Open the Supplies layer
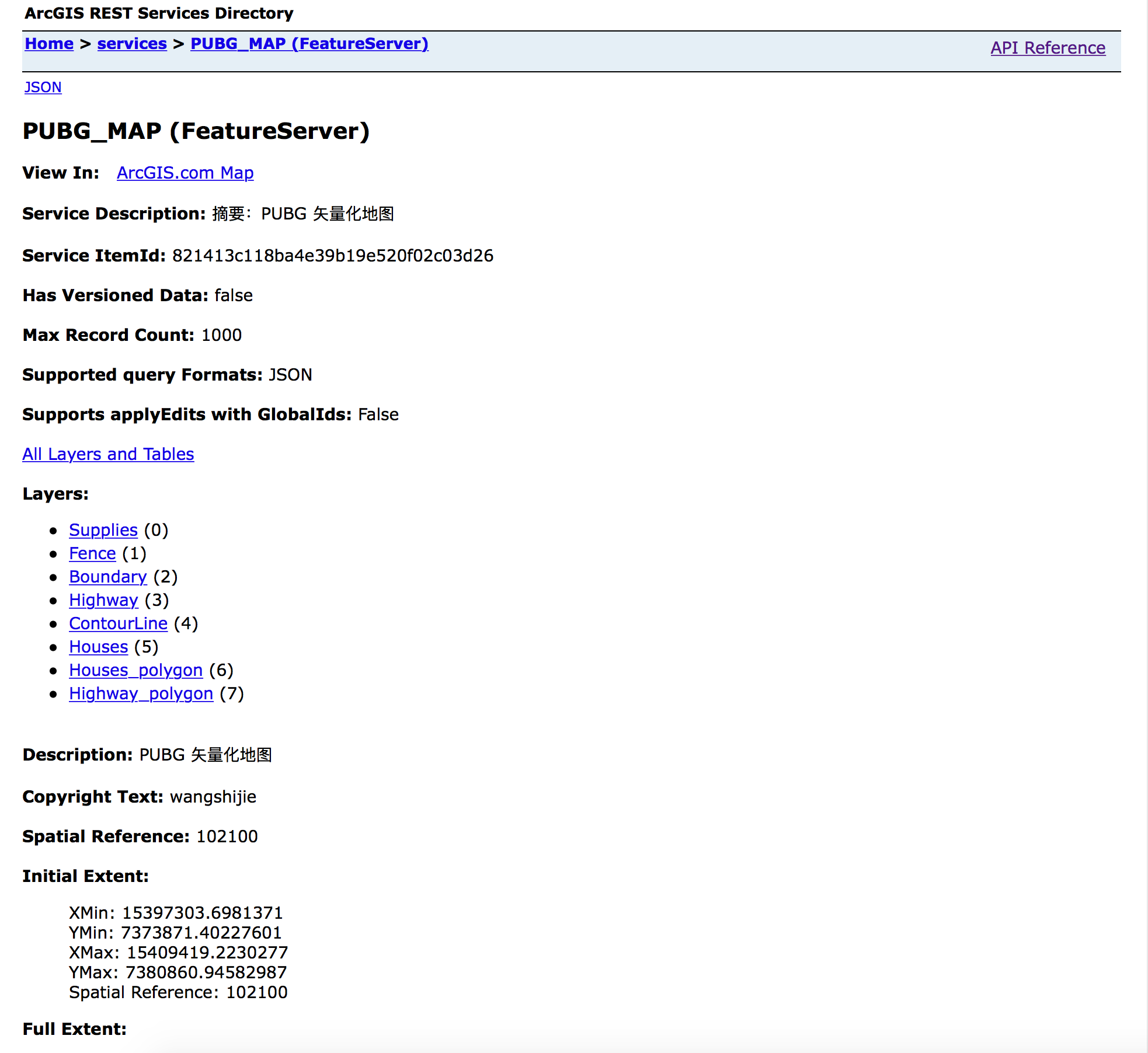This screenshot has width=1148, height=1053. (103, 530)
